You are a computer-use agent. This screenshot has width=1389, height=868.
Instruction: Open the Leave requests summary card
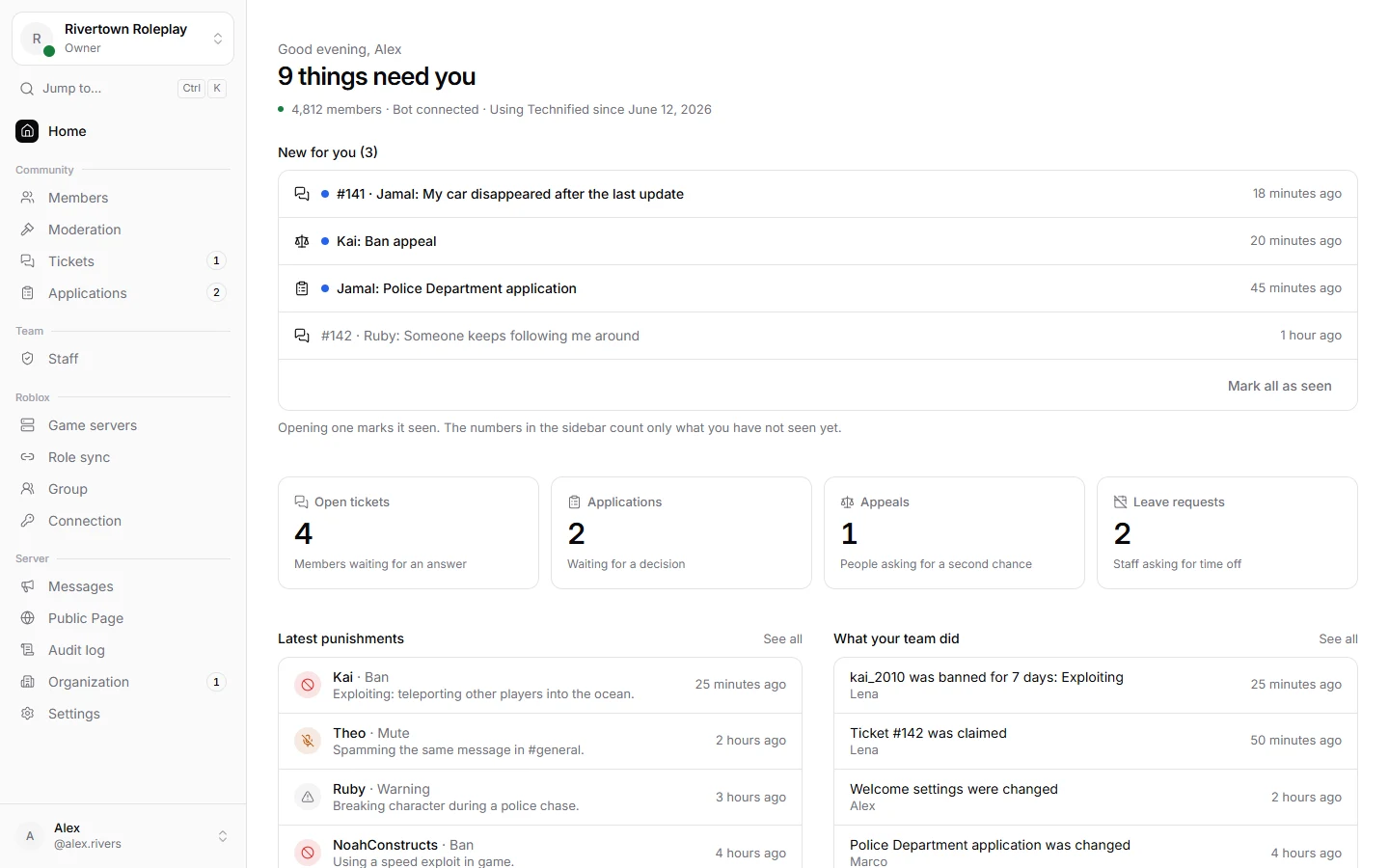[x=1227, y=532]
